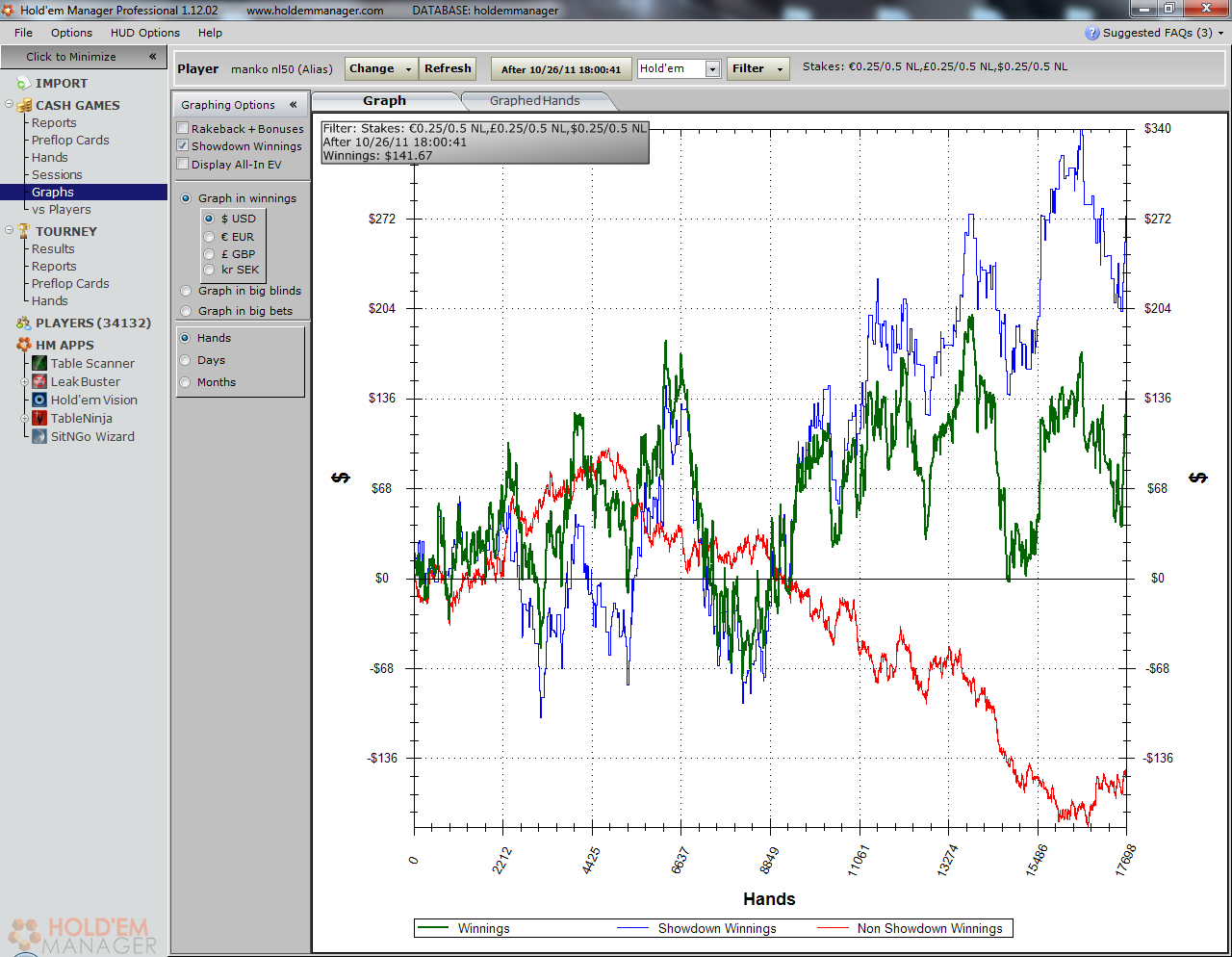The height and width of the screenshot is (957, 1232).
Task: Click the Tourney trophy icon
Action: [25, 231]
